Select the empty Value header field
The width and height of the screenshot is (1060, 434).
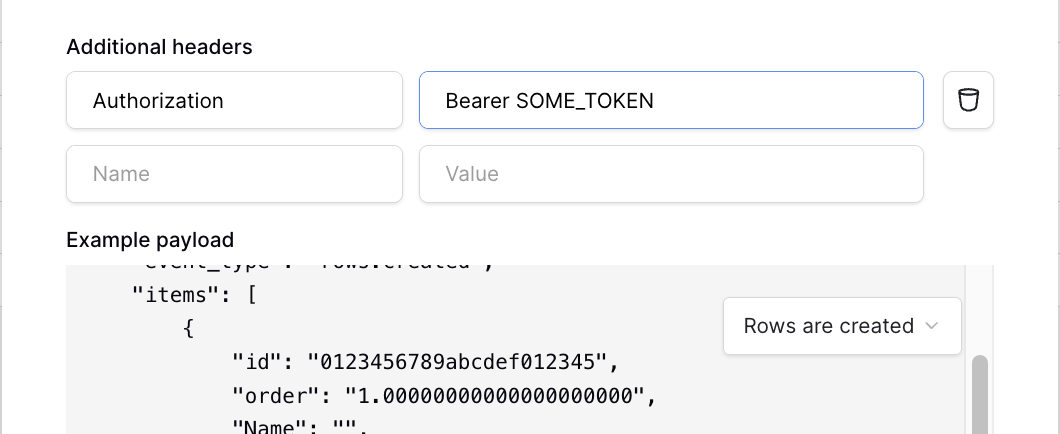[x=671, y=174]
